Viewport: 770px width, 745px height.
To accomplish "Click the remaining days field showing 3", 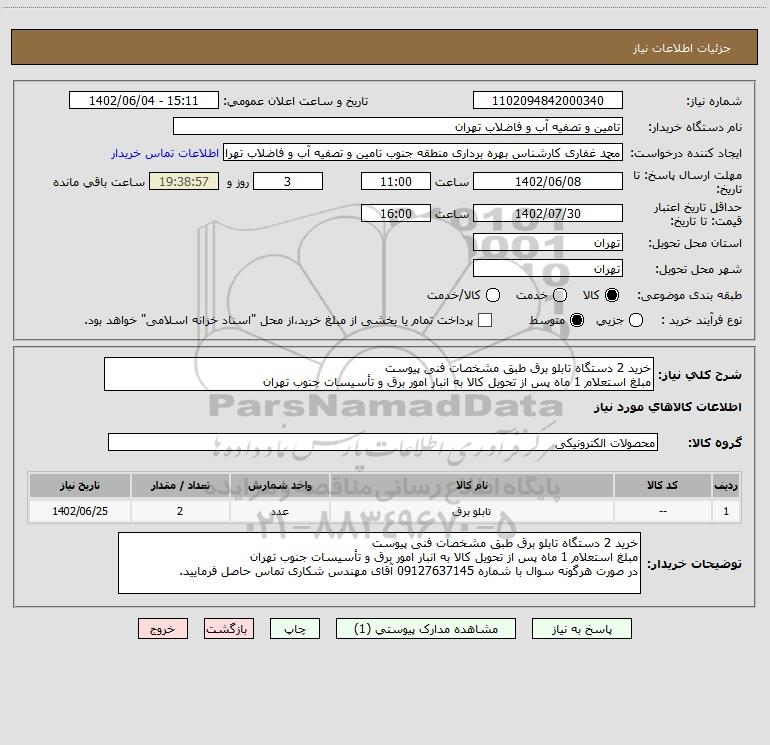I will [x=288, y=181].
